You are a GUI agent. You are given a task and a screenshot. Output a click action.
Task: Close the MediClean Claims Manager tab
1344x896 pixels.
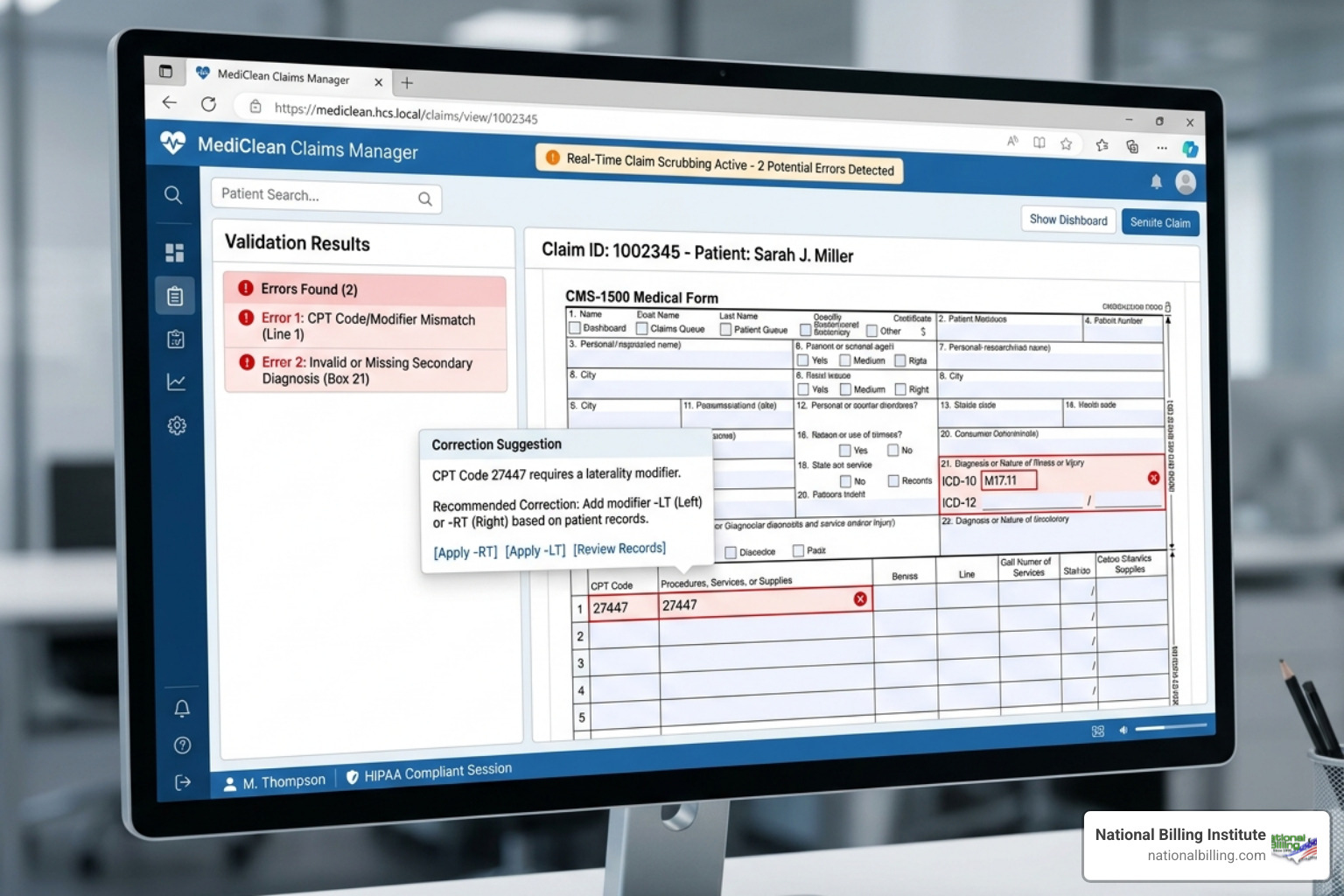point(378,82)
